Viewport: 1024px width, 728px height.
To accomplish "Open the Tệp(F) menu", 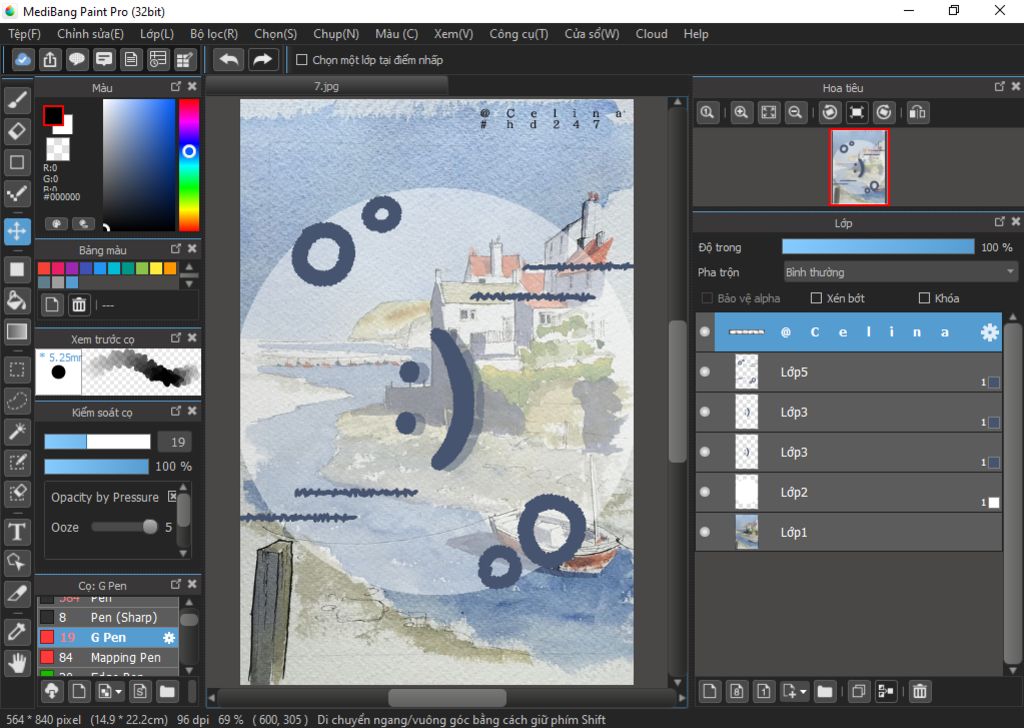I will pos(24,34).
